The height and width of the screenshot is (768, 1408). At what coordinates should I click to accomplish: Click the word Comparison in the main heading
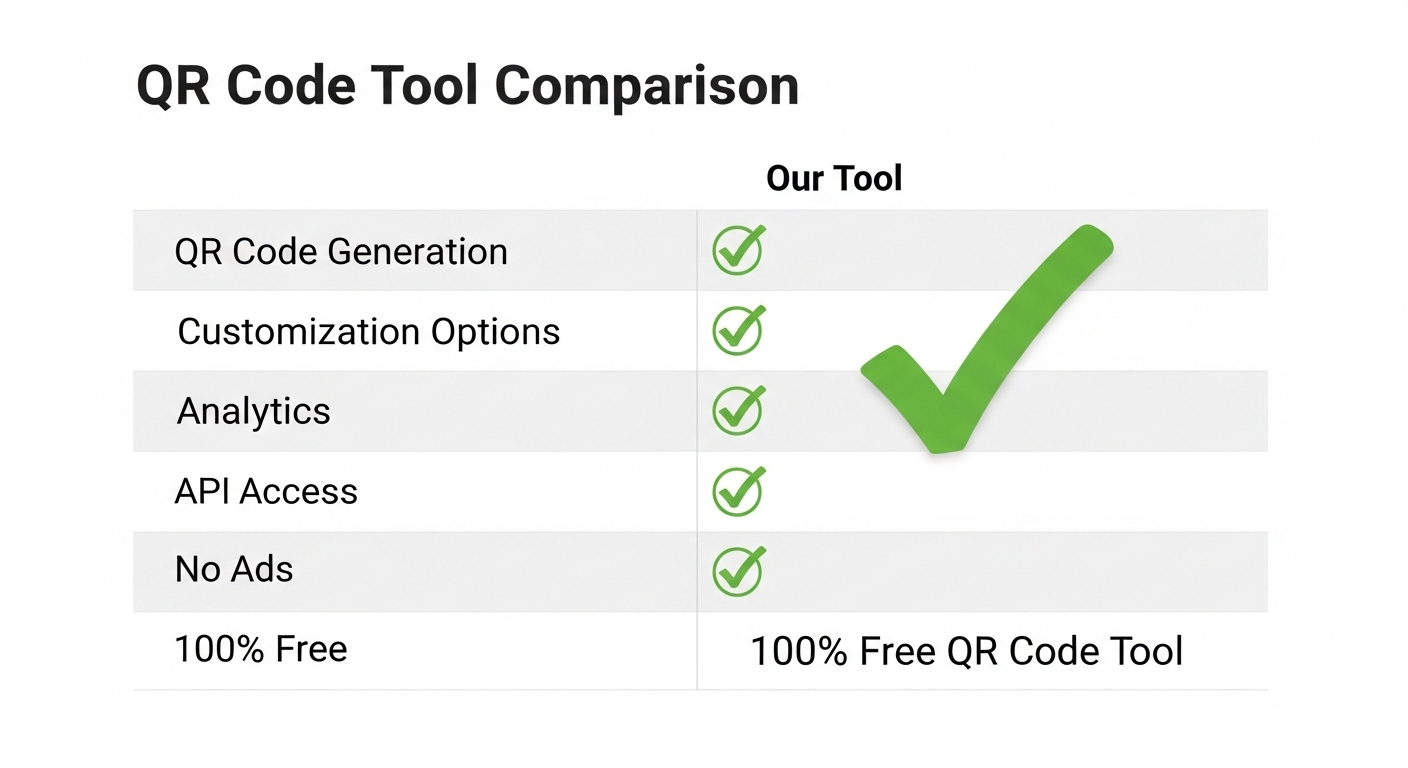click(647, 86)
